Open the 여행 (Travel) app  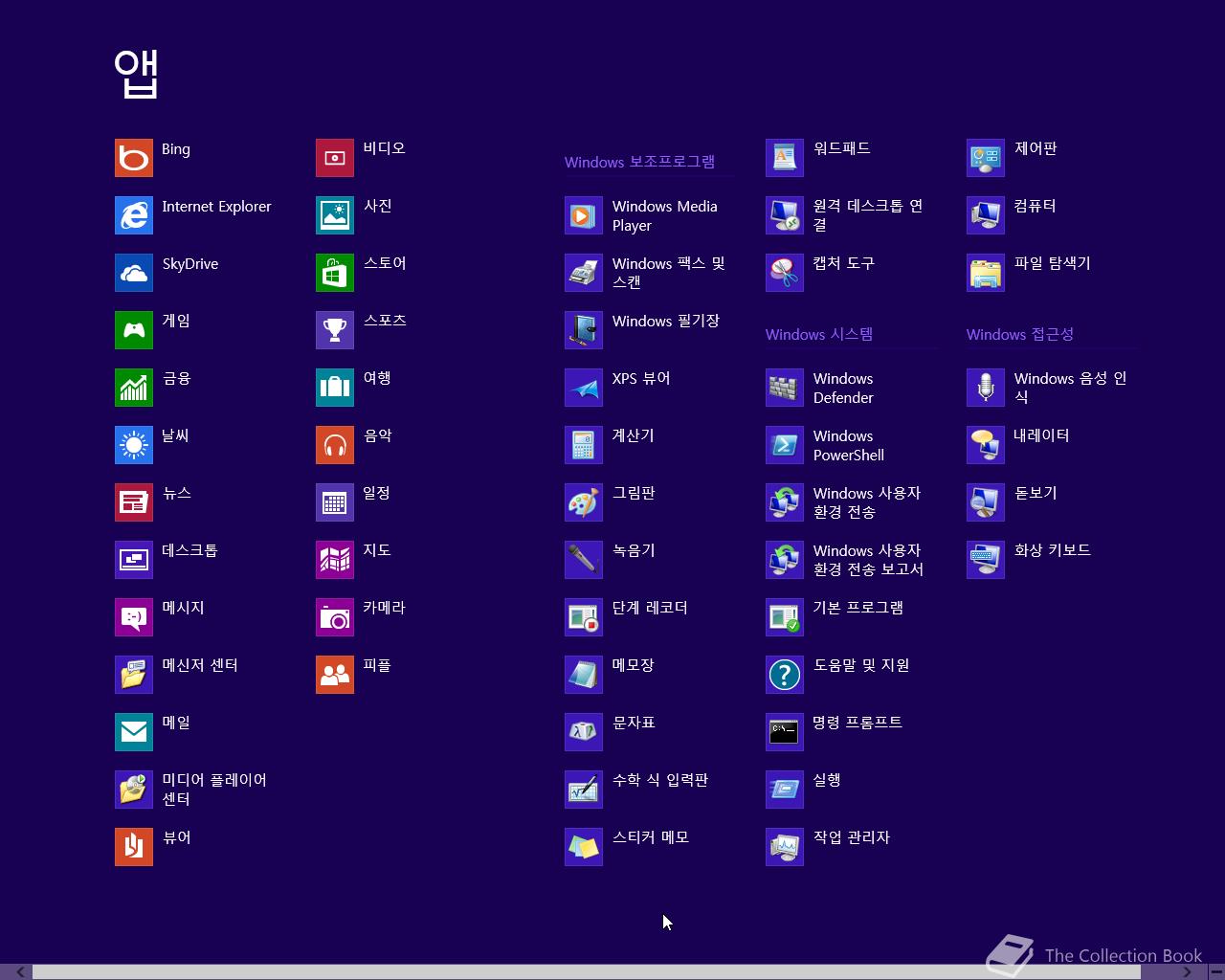point(354,388)
